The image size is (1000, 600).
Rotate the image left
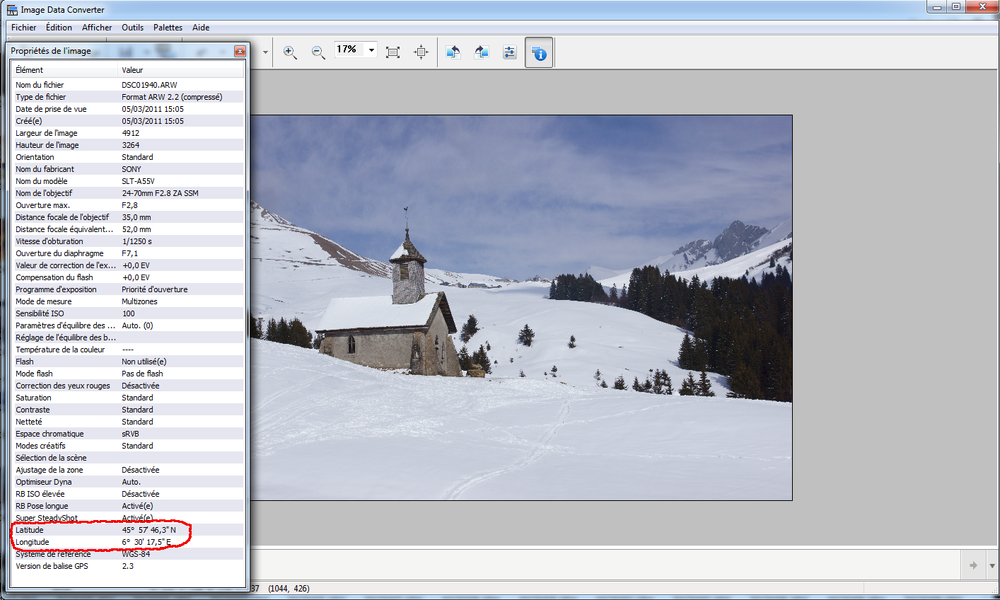(453, 52)
